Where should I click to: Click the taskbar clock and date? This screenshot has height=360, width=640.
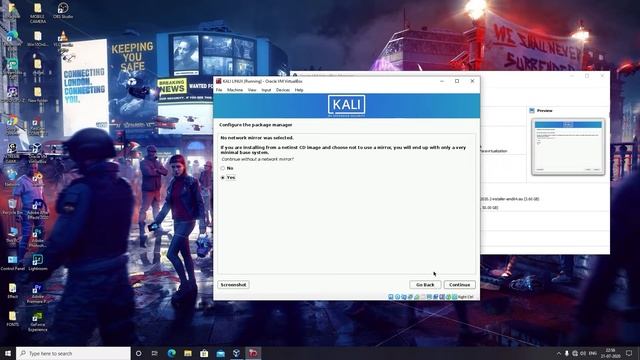click(611, 353)
